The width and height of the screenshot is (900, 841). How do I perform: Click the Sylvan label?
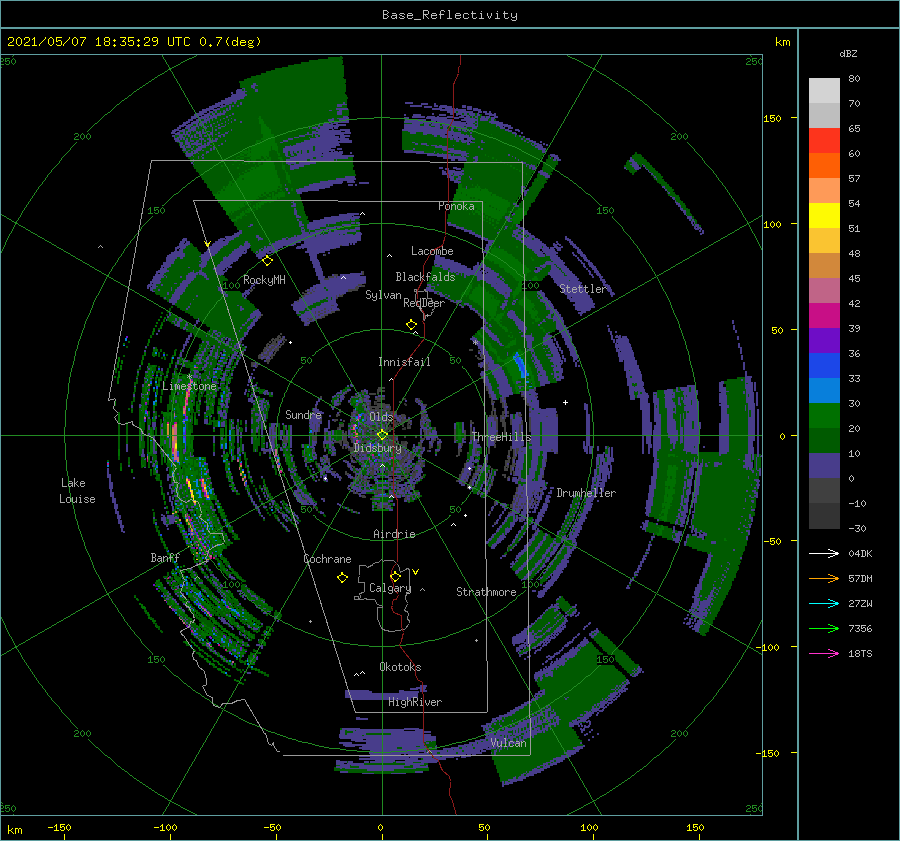(x=383, y=296)
